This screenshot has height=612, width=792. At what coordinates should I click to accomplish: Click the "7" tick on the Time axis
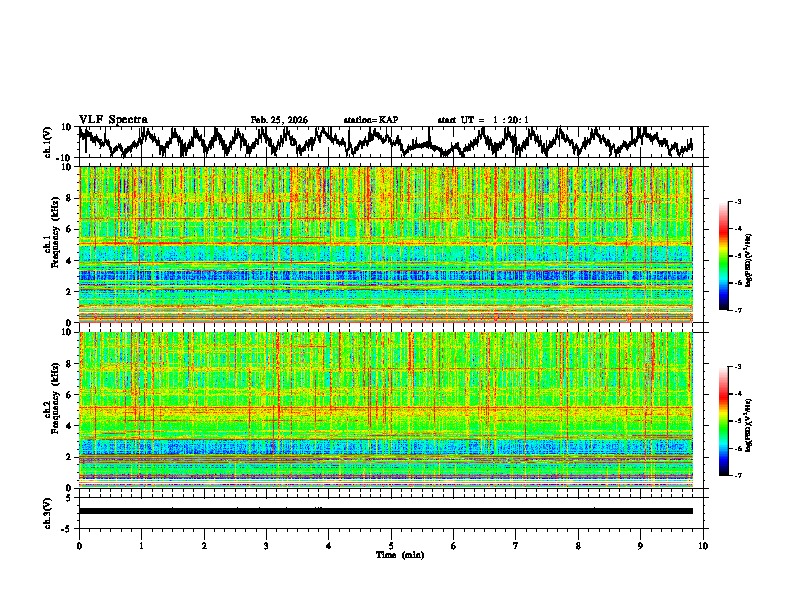pos(516,546)
